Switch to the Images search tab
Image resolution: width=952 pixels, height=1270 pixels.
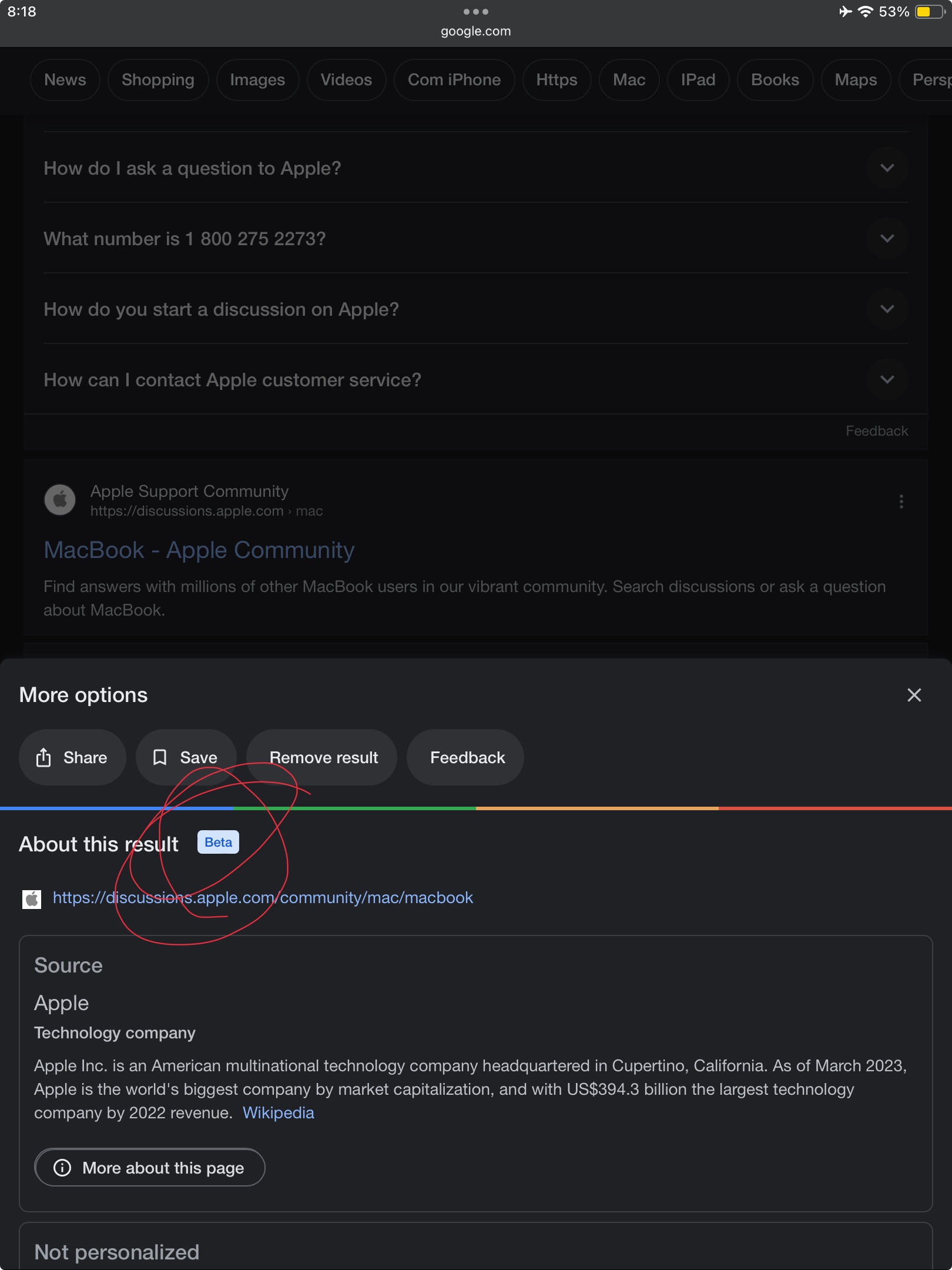coord(257,79)
